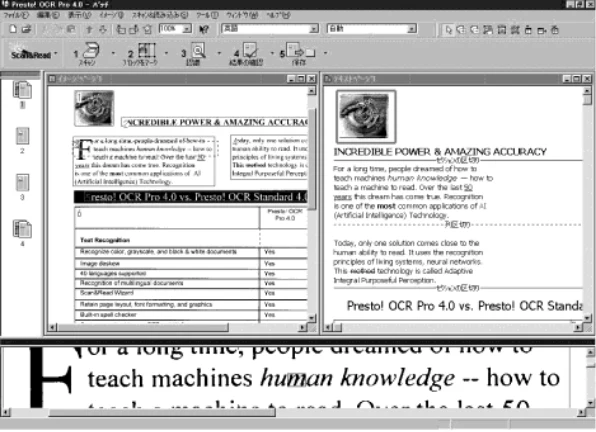Click the bold word 'most' in text pane
596x432 pixels.
tap(386, 206)
